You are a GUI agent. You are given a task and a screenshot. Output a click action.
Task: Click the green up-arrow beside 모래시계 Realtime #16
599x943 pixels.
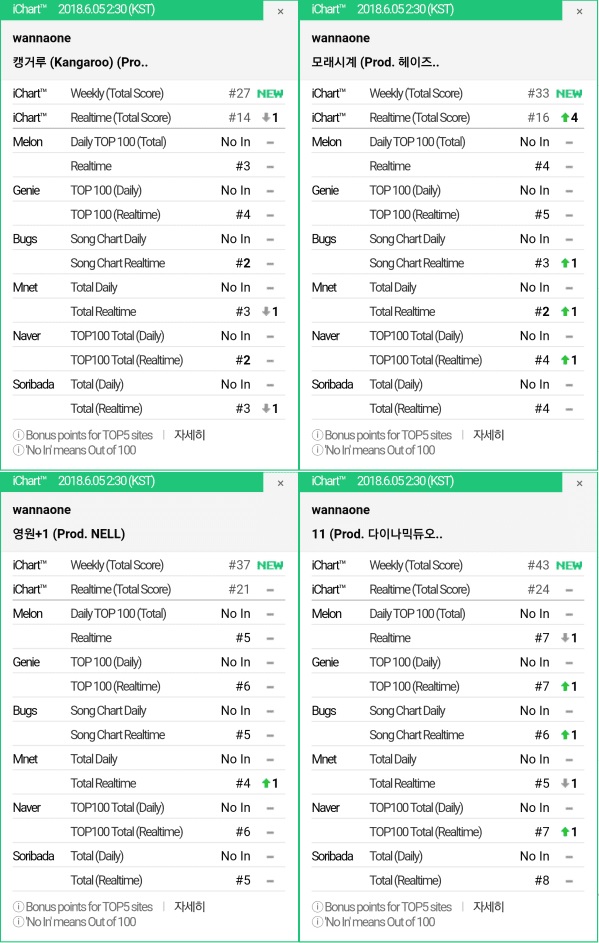[565, 117]
